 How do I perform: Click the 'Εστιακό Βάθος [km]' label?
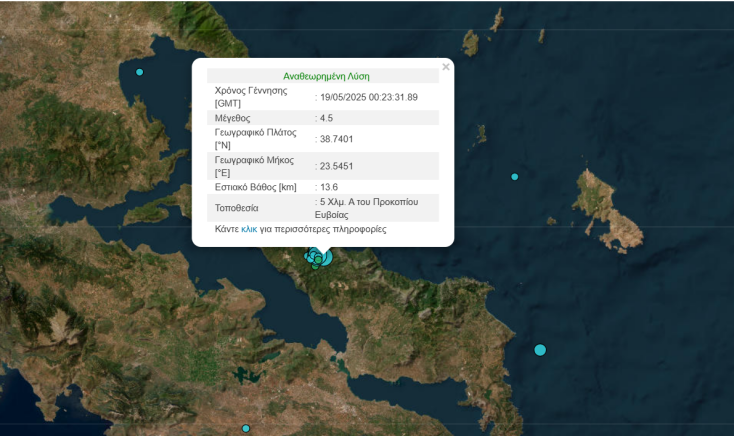coord(256,187)
